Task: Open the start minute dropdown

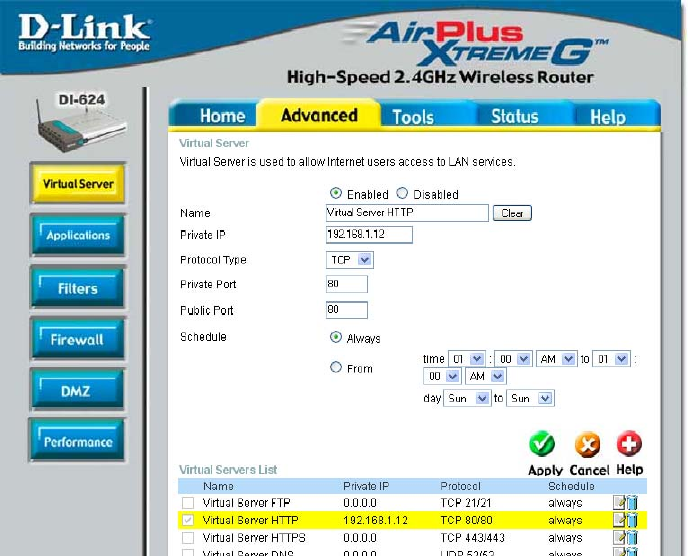Action: pyautogui.click(x=513, y=359)
